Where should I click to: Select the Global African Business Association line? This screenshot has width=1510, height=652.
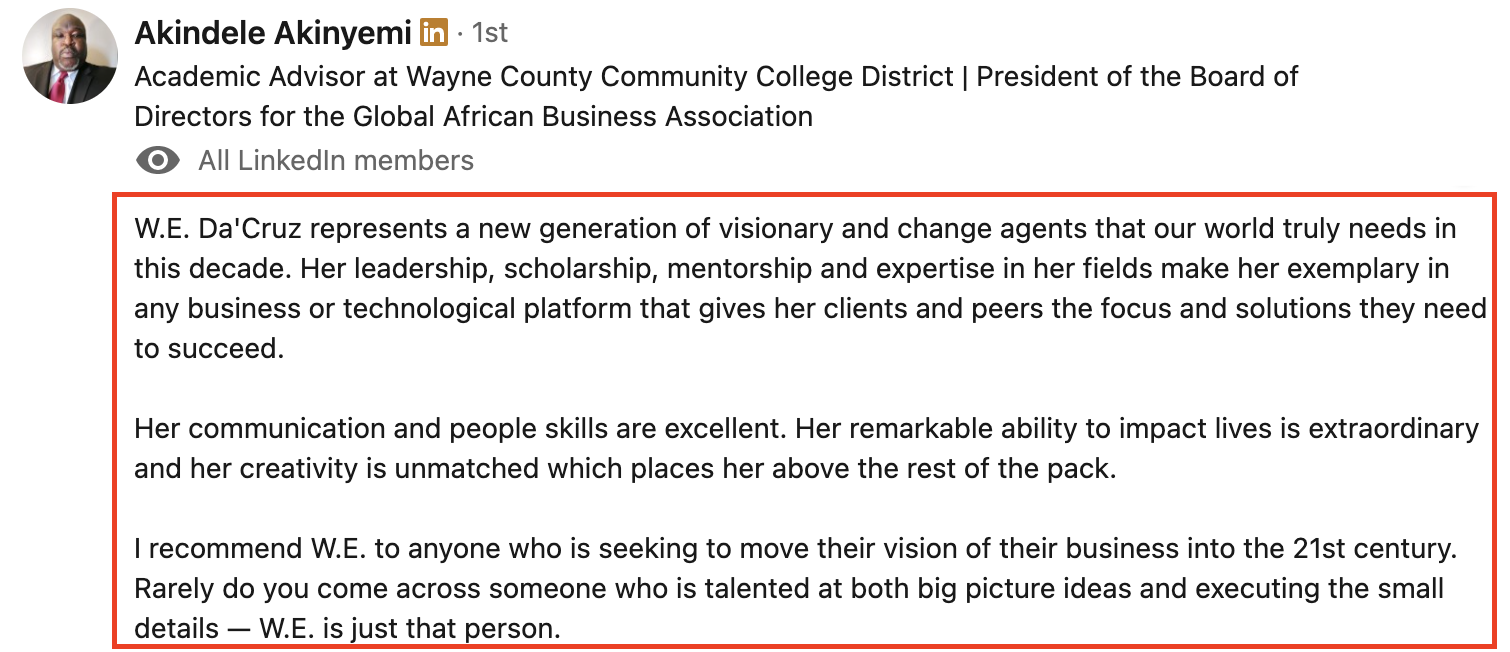(473, 117)
